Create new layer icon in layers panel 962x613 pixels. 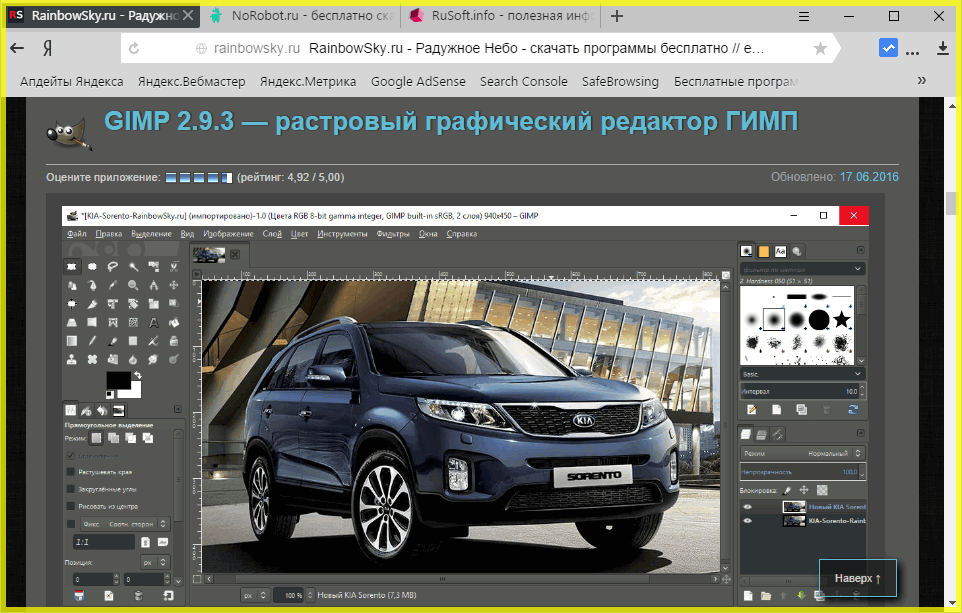748,595
